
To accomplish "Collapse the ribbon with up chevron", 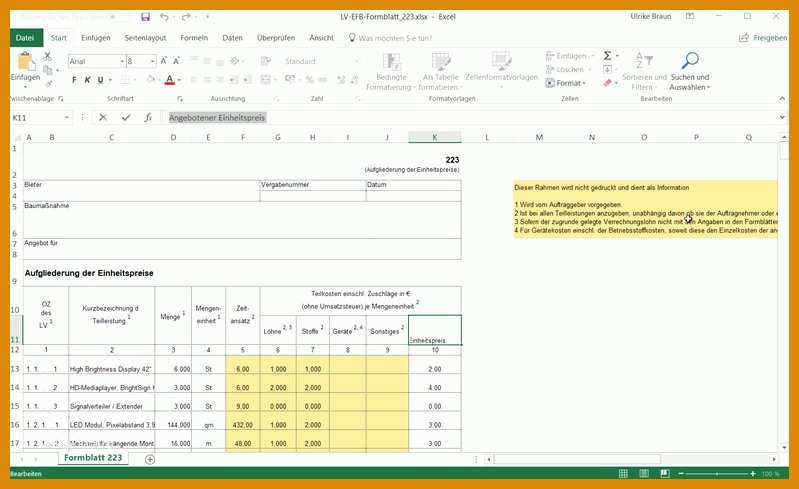I will 782,99.
